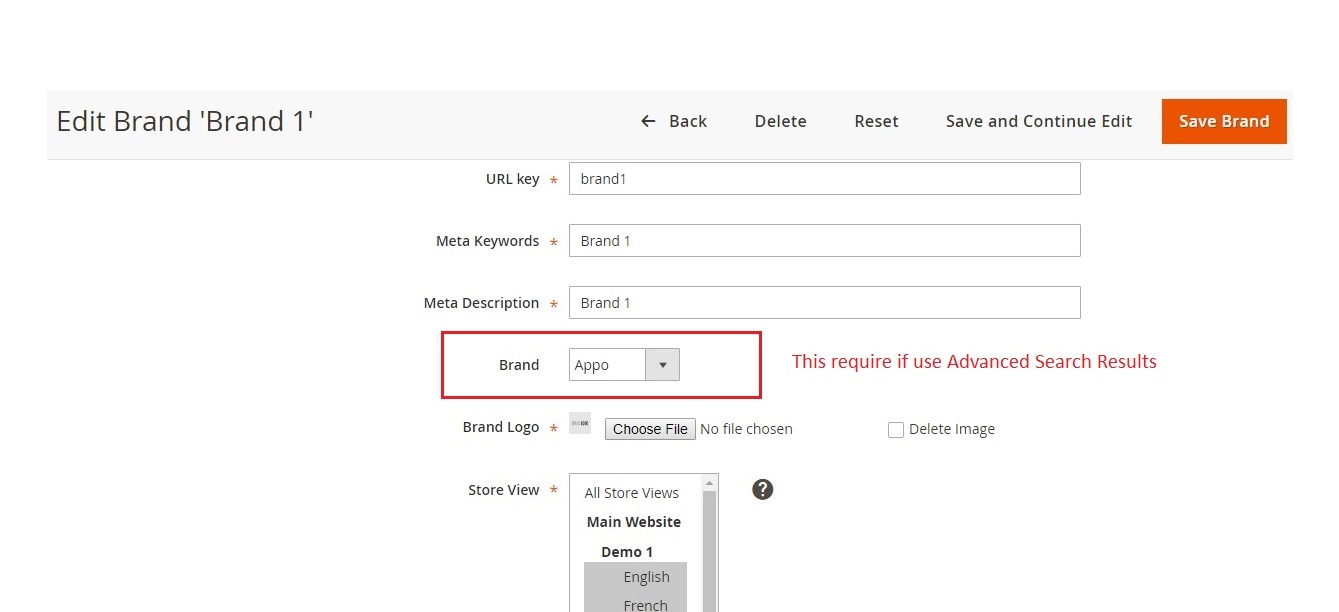Click Choose File for Brand Logo

click(650, 429)
